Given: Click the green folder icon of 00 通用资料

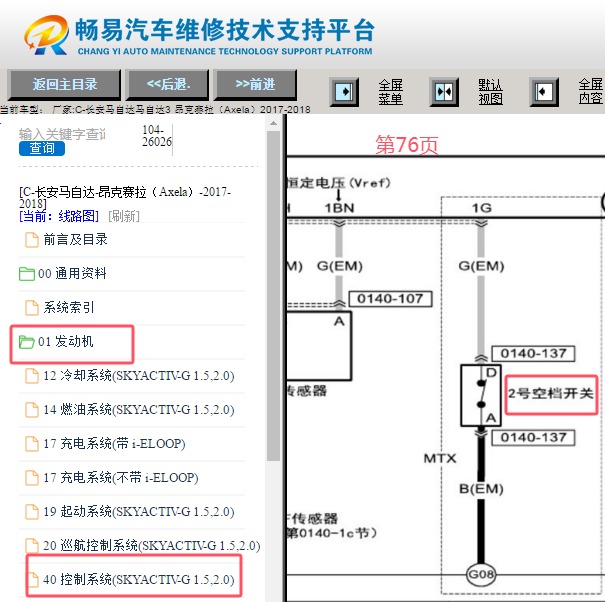Looking at the screenshot, I should click(x=27, y=274).
